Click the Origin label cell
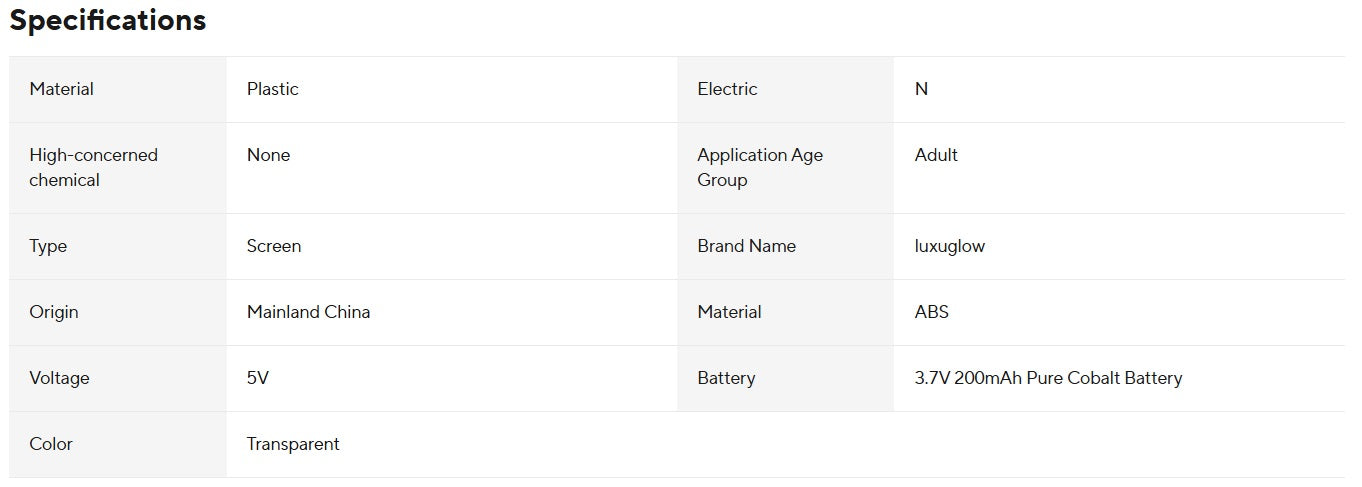 (54, 312)
